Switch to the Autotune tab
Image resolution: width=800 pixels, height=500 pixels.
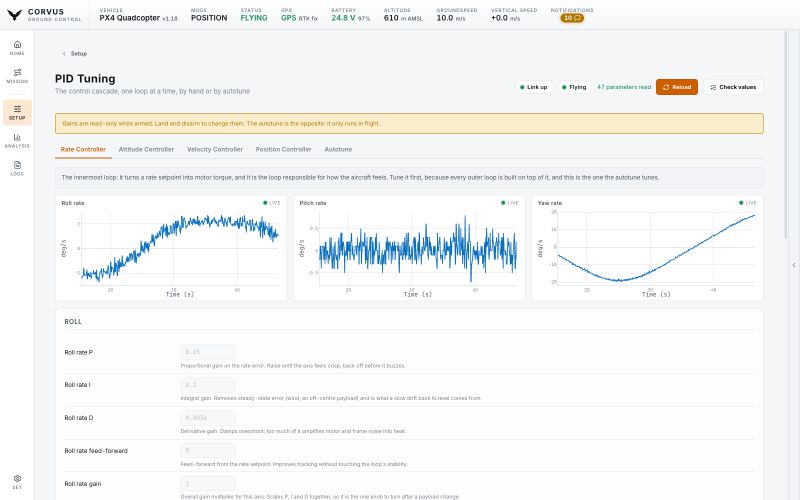click(338, 149)
